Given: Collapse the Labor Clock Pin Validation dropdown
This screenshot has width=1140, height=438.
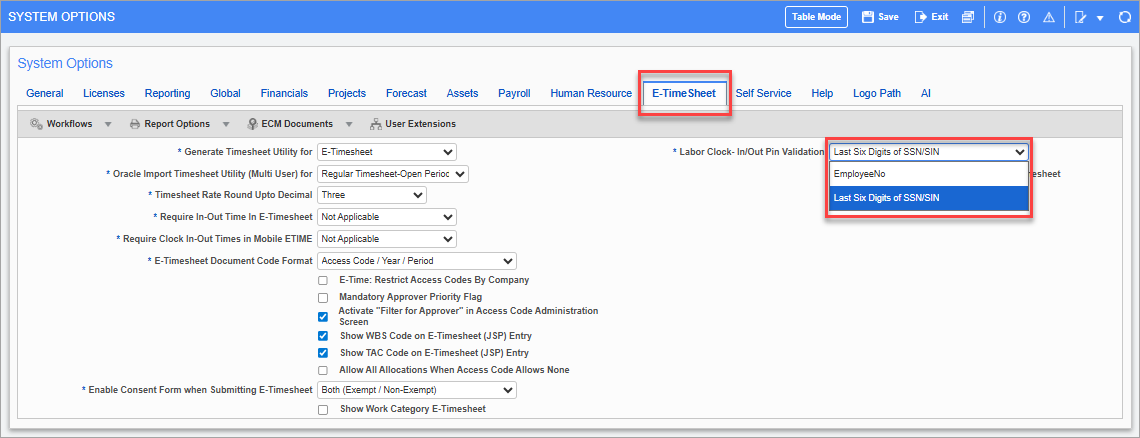Looking at the screenshot, I should (928, 152).
